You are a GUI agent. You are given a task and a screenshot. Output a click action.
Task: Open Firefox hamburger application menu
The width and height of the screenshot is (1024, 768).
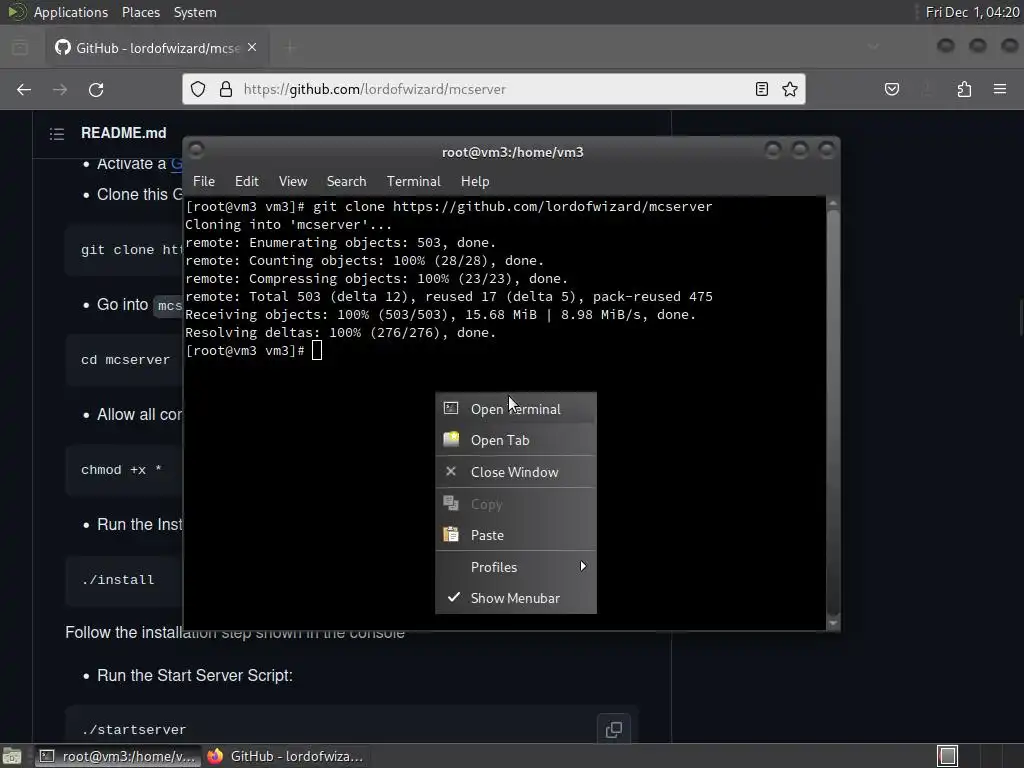tap(1000, 89)
